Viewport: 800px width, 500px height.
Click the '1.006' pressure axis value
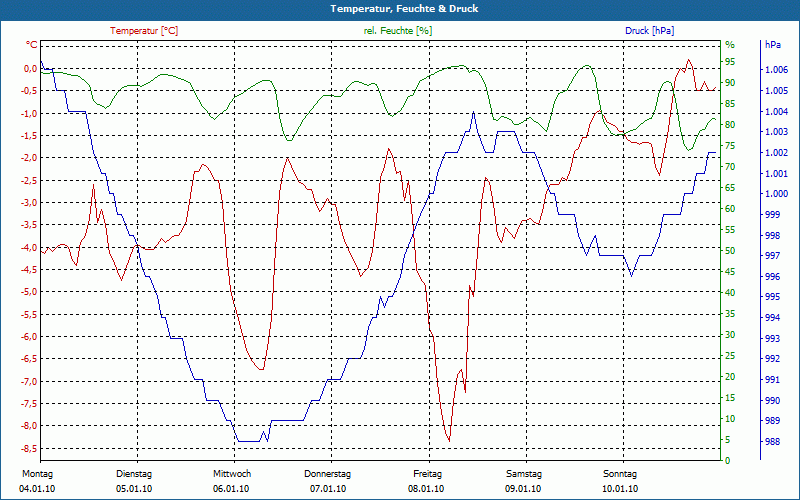click(777, 70)
